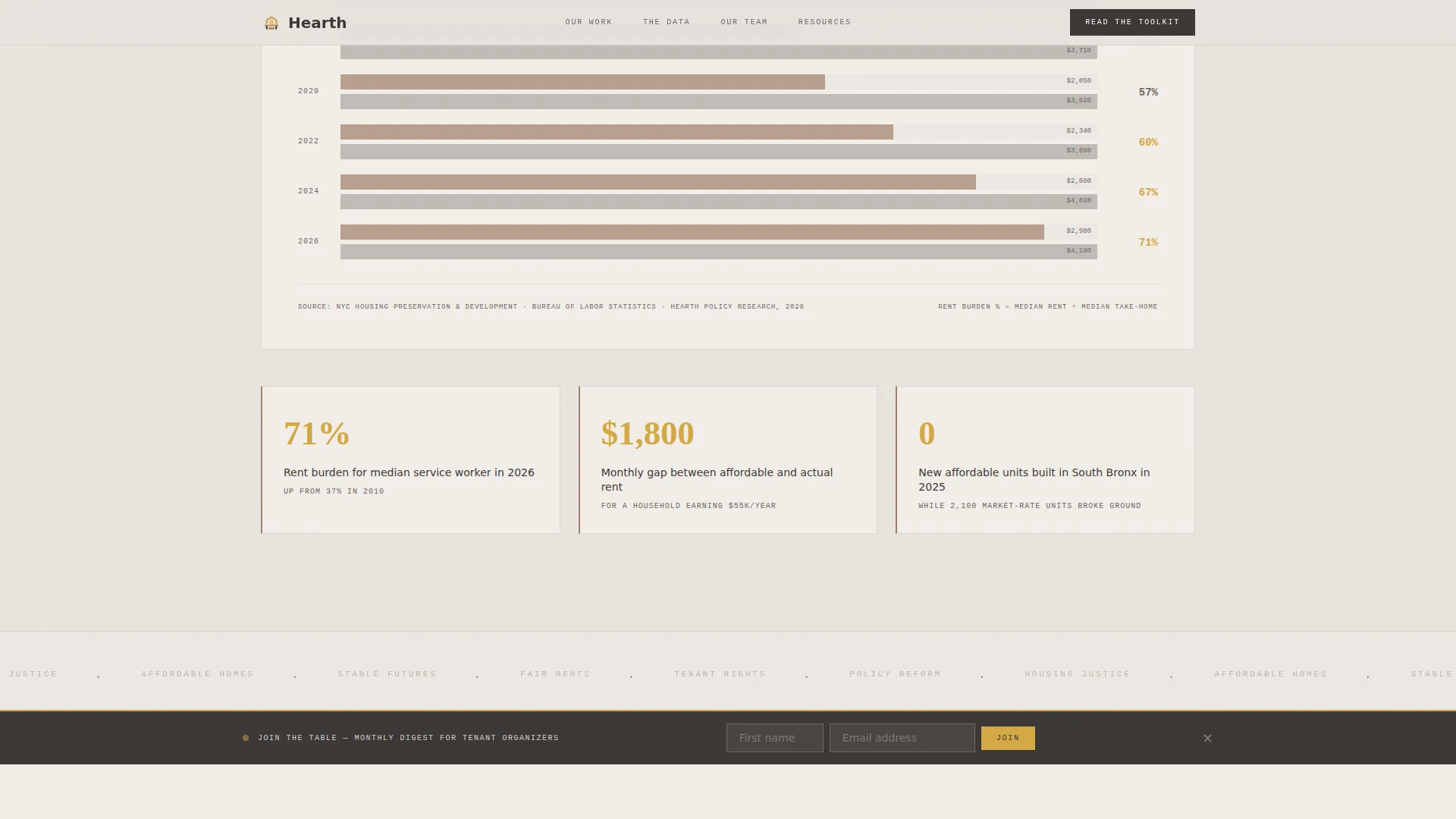
Task: Click the 0 new units stat
Action: coord(927,433)
